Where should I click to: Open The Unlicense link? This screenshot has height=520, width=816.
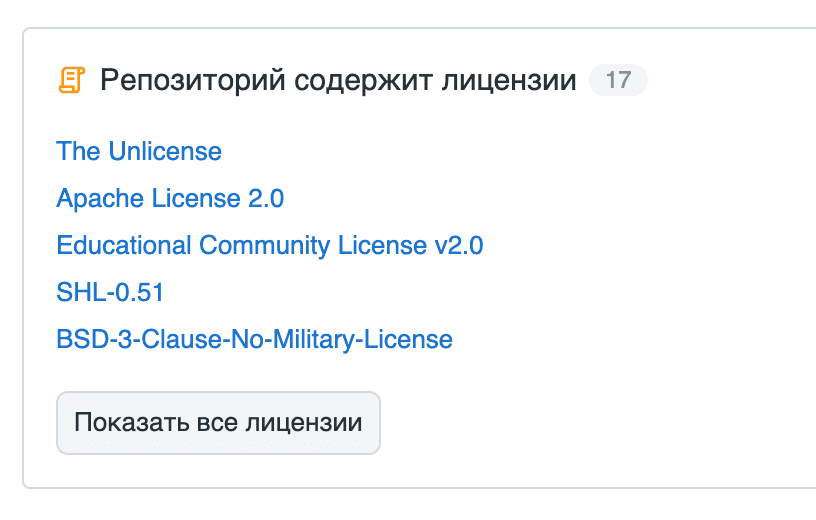(139, 151)
